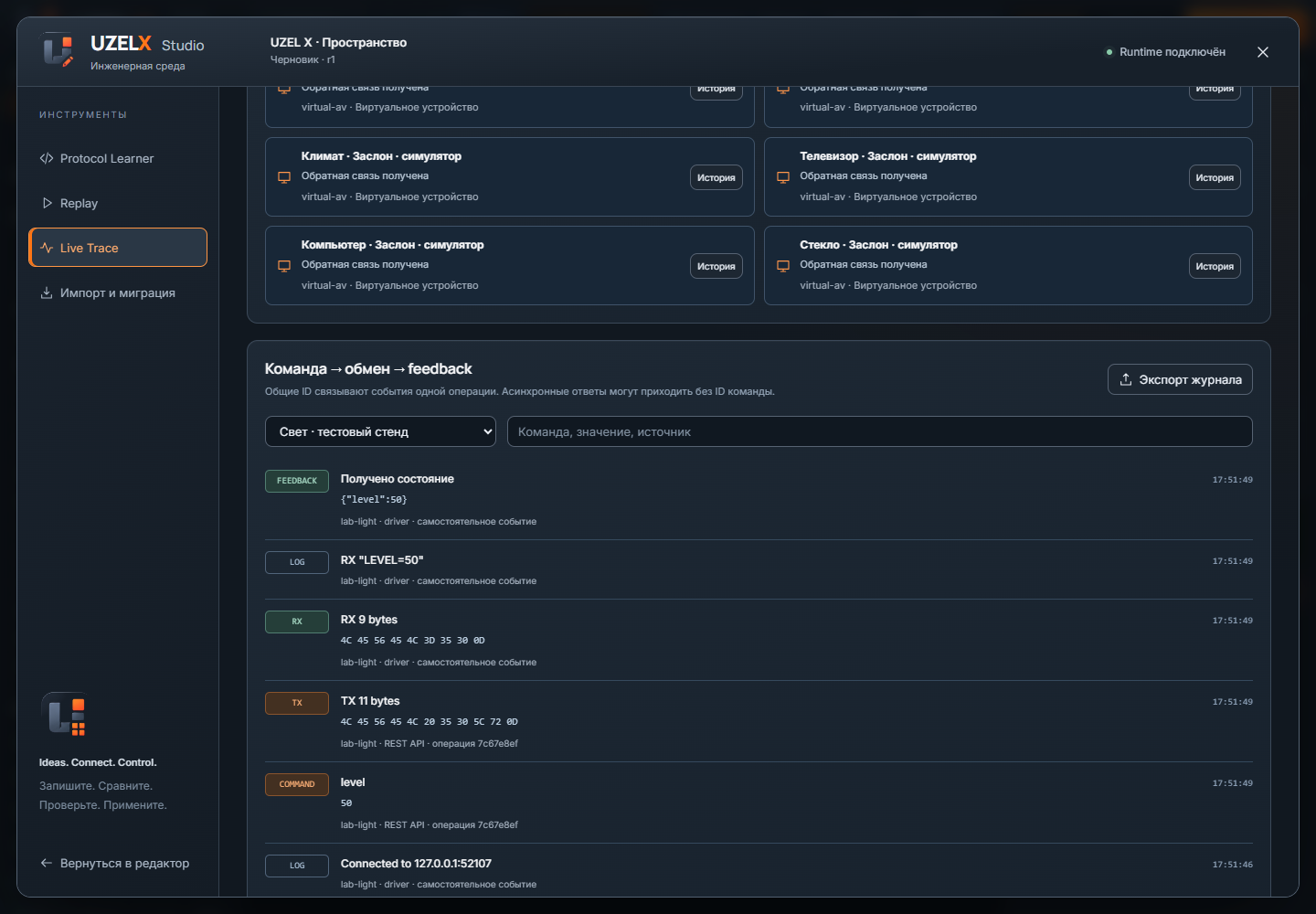The image size is (1316, 914).
Task: Click the Protocol Learner code icon
Action: pos(47,158)
